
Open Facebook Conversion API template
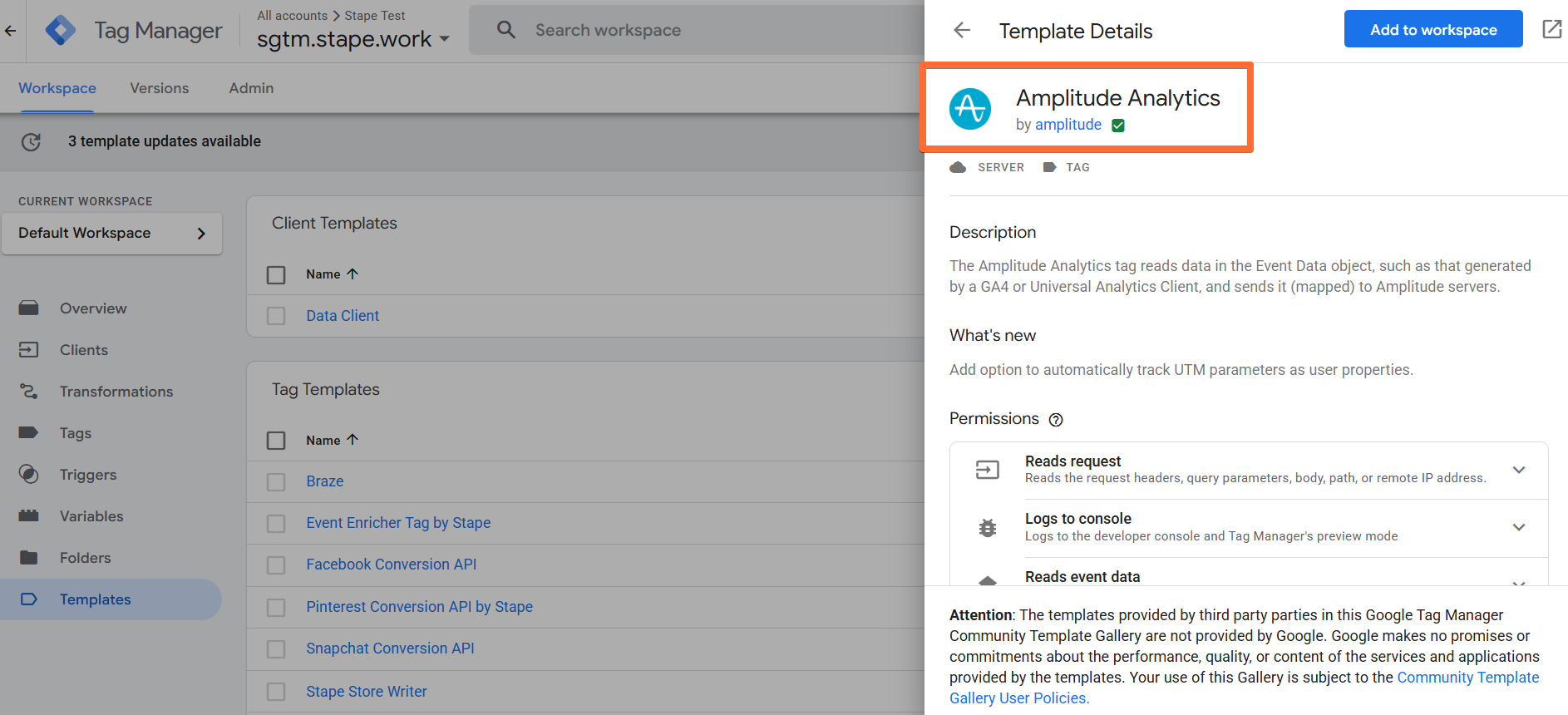coord(392,565)
